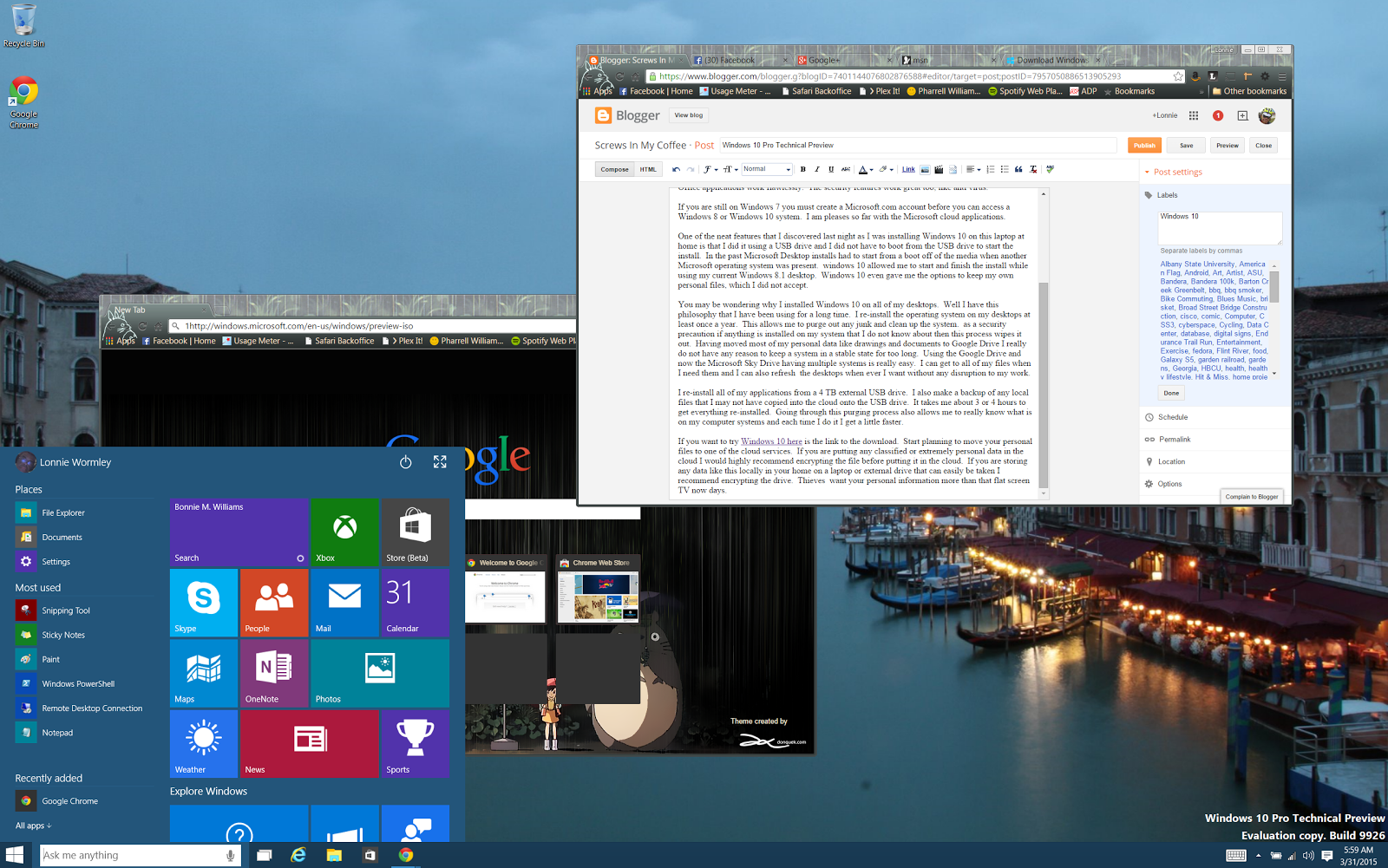
Task: Launch Skype from the Start menu tile
Action: click(x=204, y=603)
